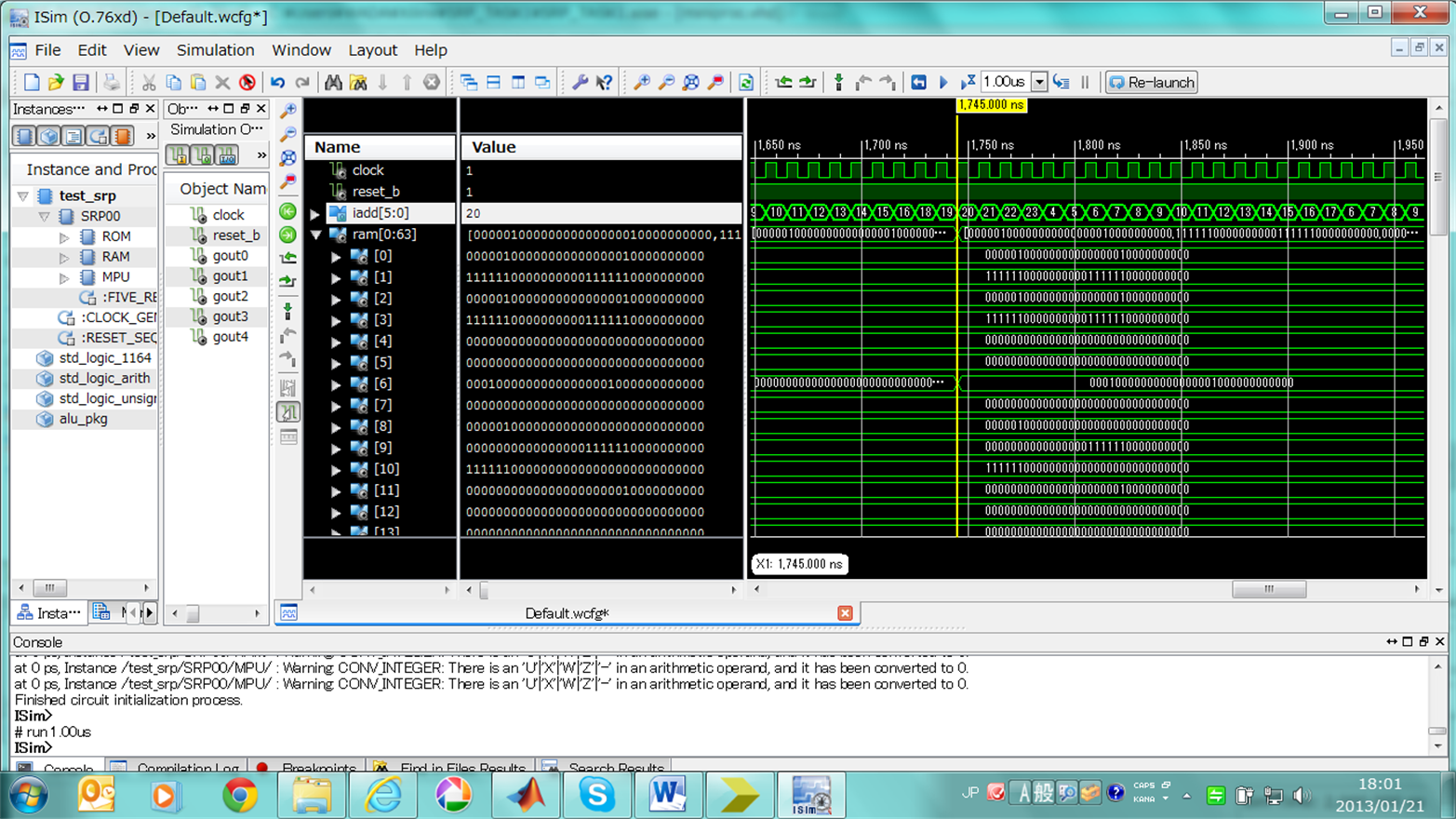Open the Simulation menu

(215, 50)
